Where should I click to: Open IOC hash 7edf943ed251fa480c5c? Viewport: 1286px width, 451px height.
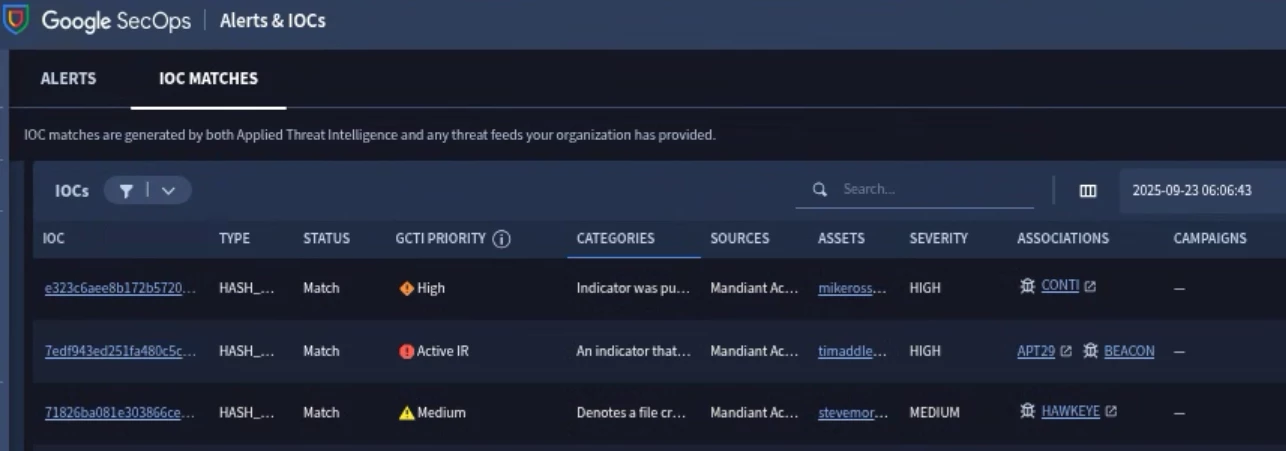[120, 351]
